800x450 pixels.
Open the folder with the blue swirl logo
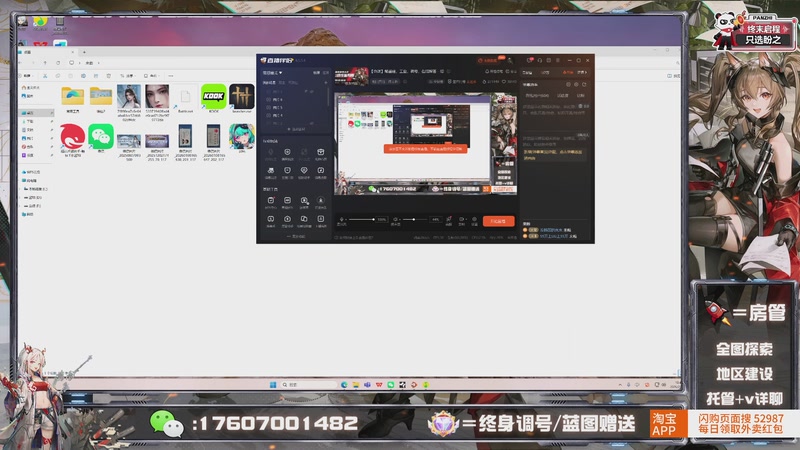coord(72,96)
